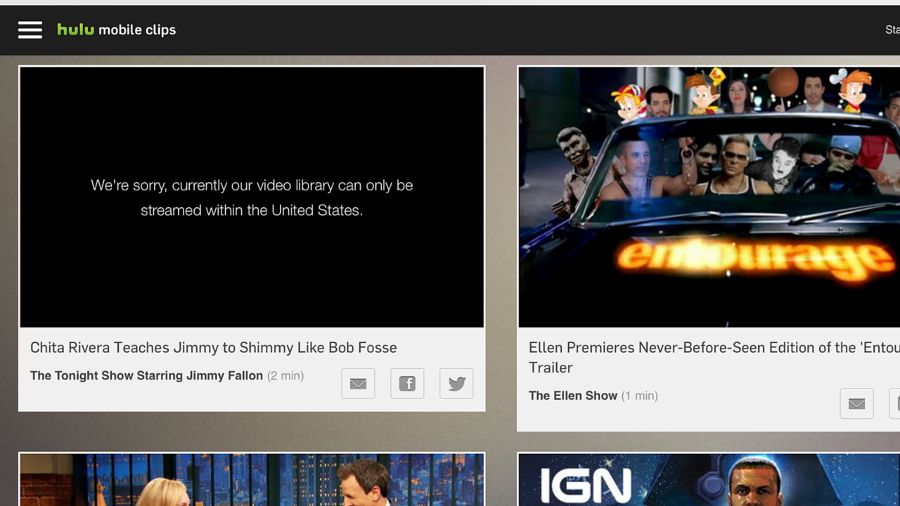
Task: Open 'Ellen Premieres Never-Before-Seen Edition' title
Action: click(x=714, y=357)
